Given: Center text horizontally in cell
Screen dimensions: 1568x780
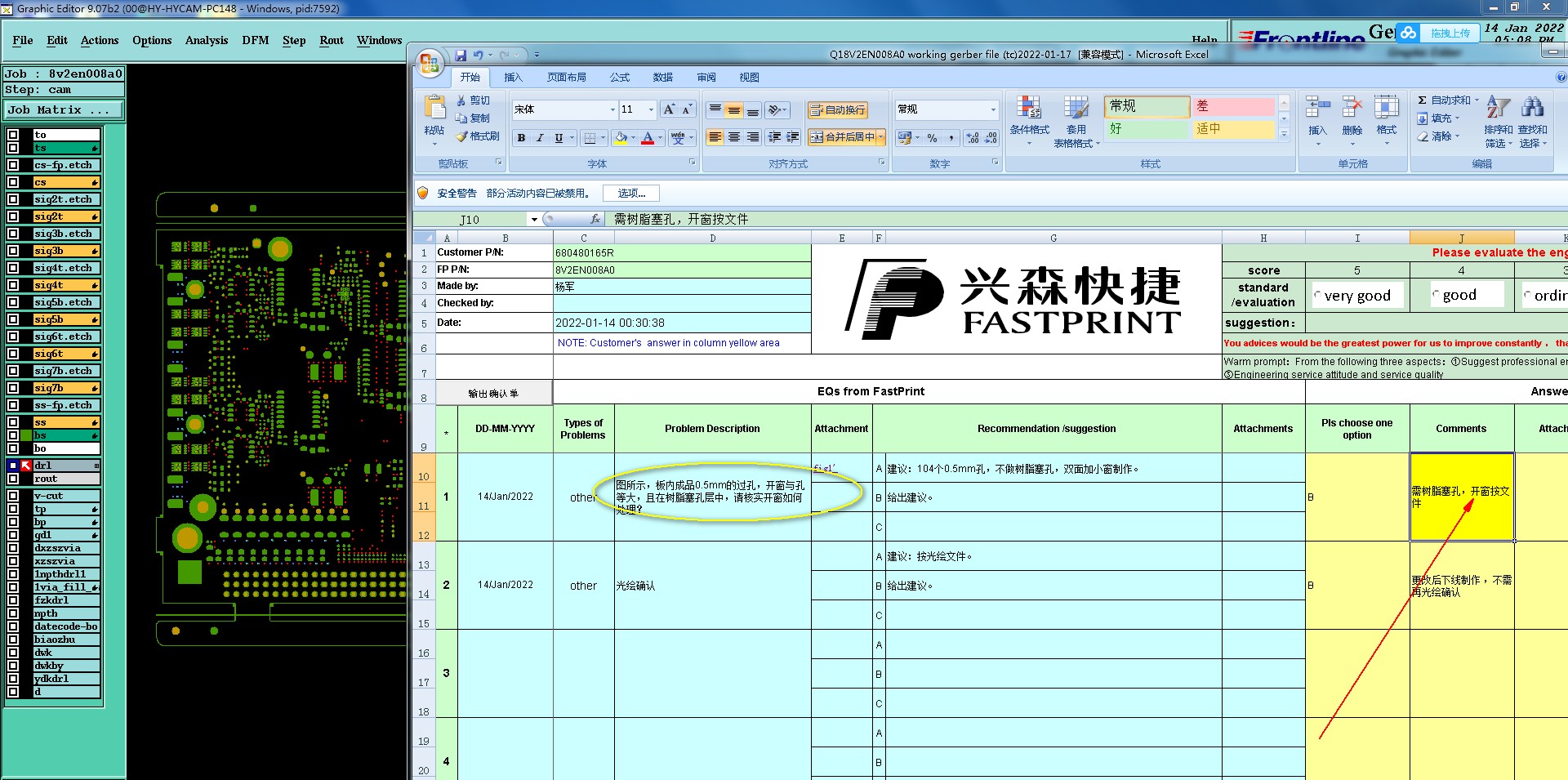Looking at the screenshot, I should coord(734,137).
